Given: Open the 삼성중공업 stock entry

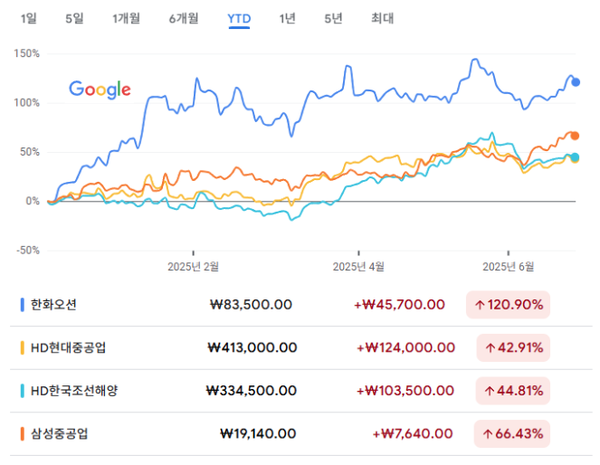Looking at the screenshot, I should (60, 433).
